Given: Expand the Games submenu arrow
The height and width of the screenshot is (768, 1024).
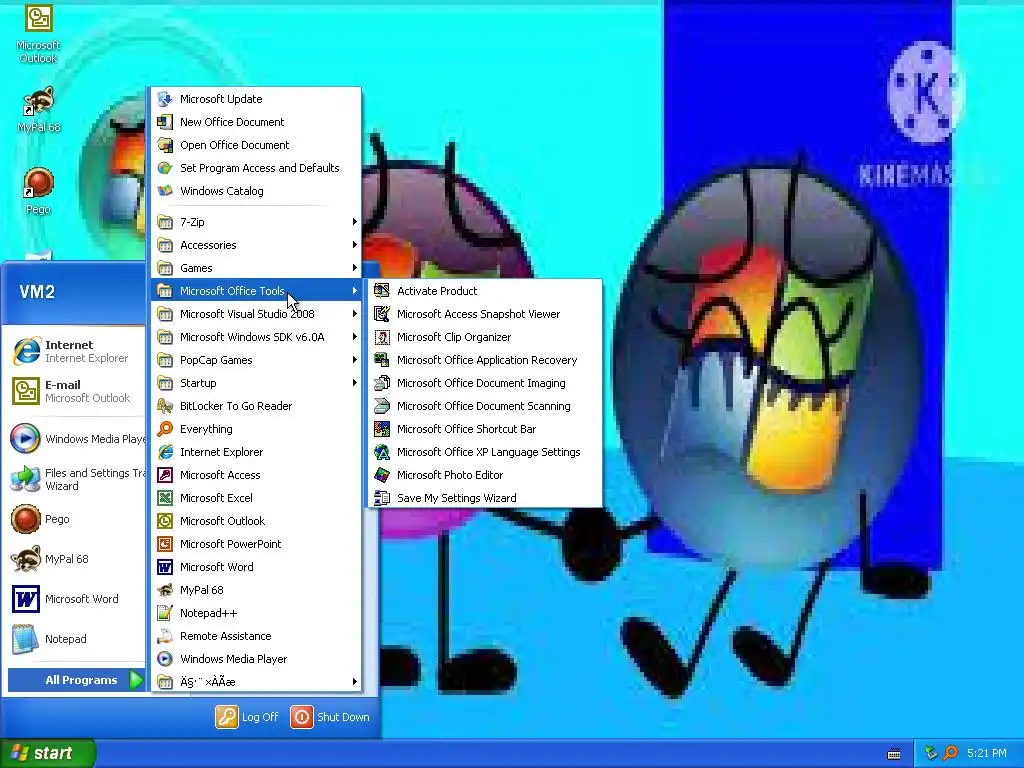Looking at the screenshot, I should tap(355, 268).
